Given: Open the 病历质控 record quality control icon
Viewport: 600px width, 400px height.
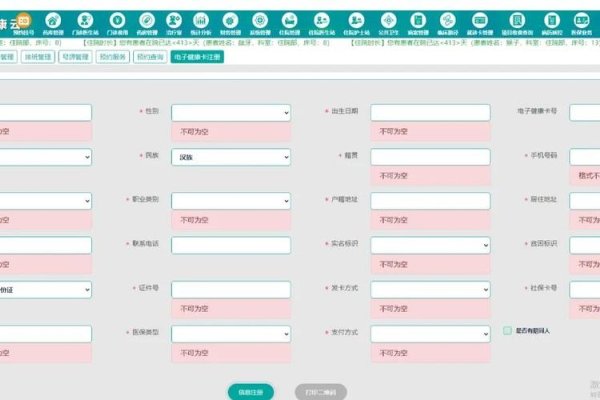Looking at the screenshot, I should pyautogui.click(x=552, y=24).
